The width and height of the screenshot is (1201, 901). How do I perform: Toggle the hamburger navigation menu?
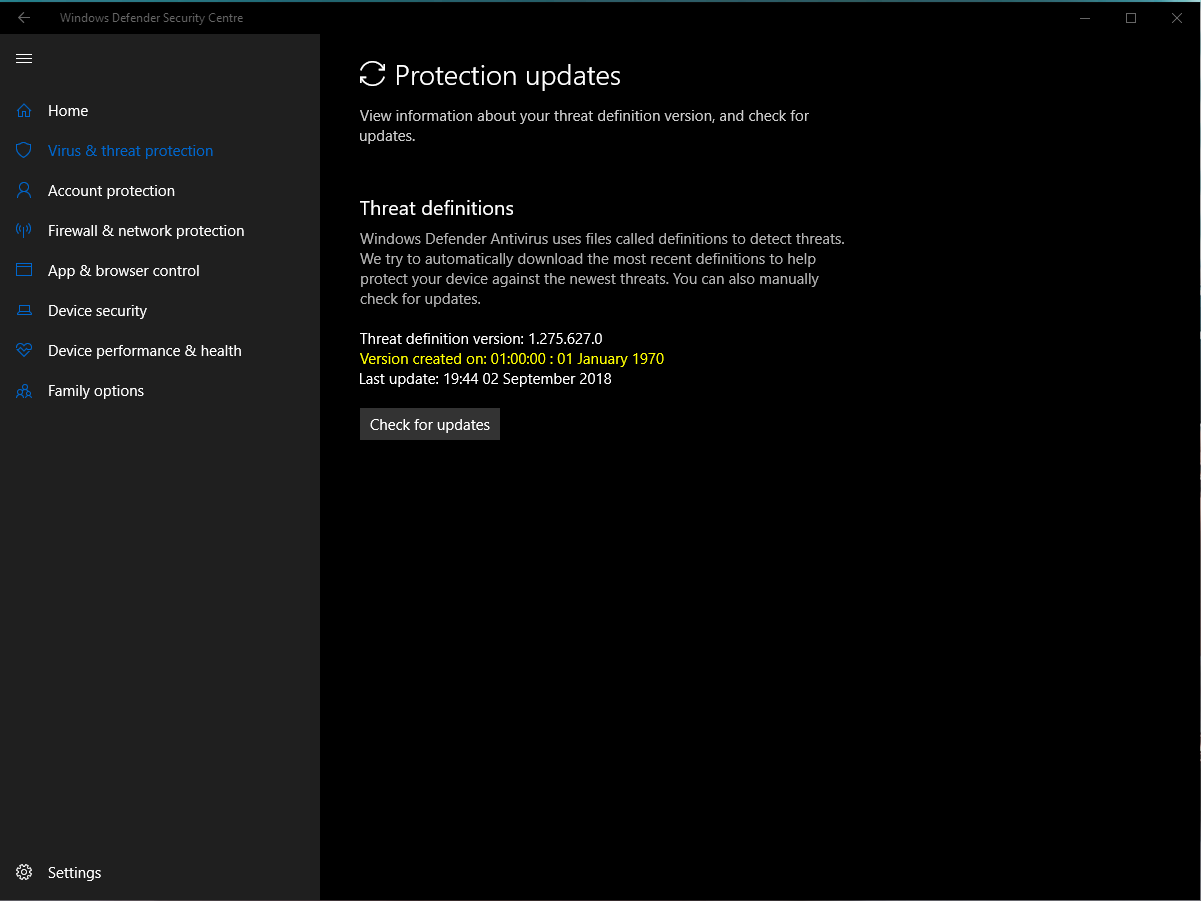pyautogui.click(x=24, y=59)
